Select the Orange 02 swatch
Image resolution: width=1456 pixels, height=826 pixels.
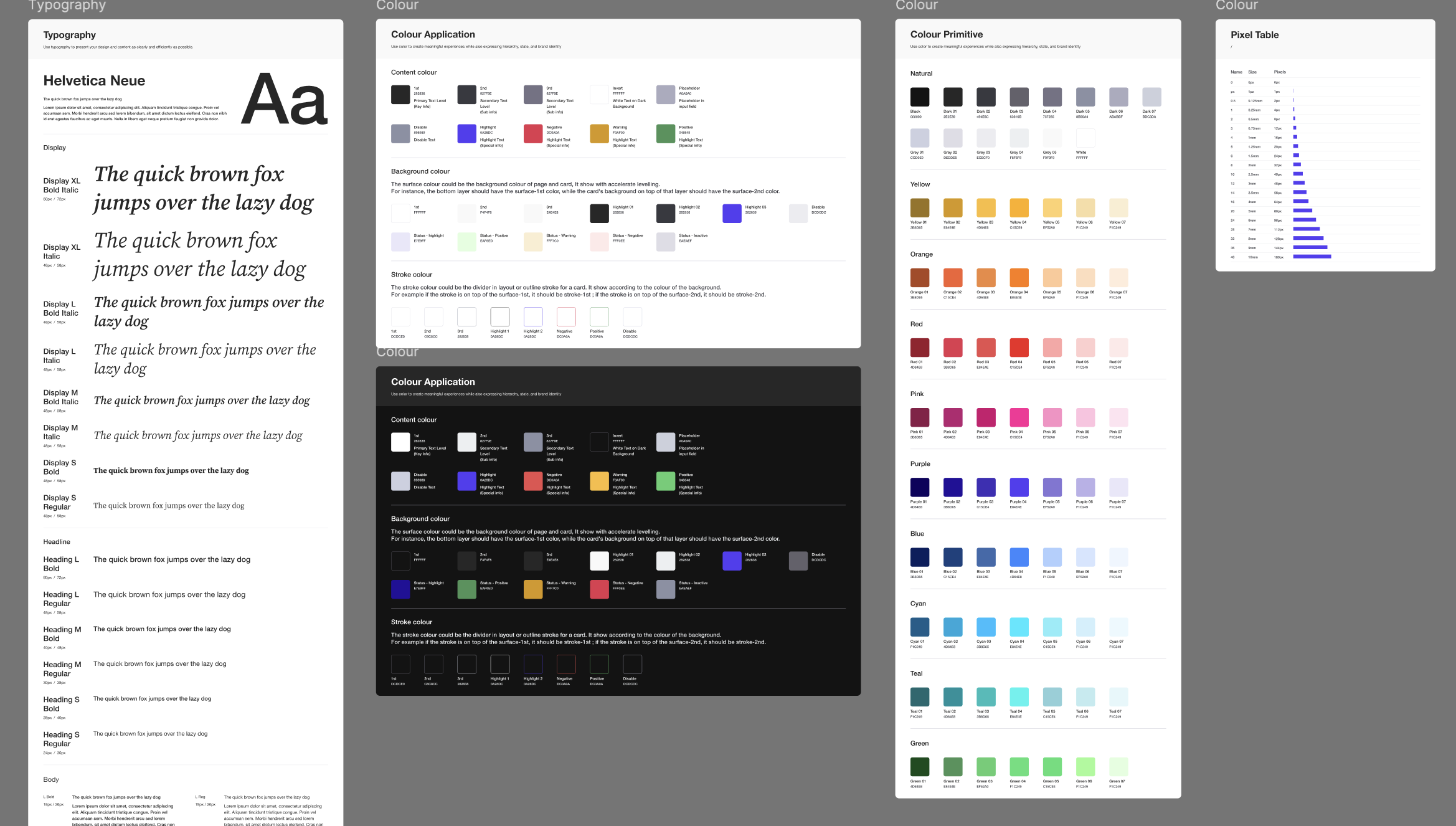click(953, 278)
